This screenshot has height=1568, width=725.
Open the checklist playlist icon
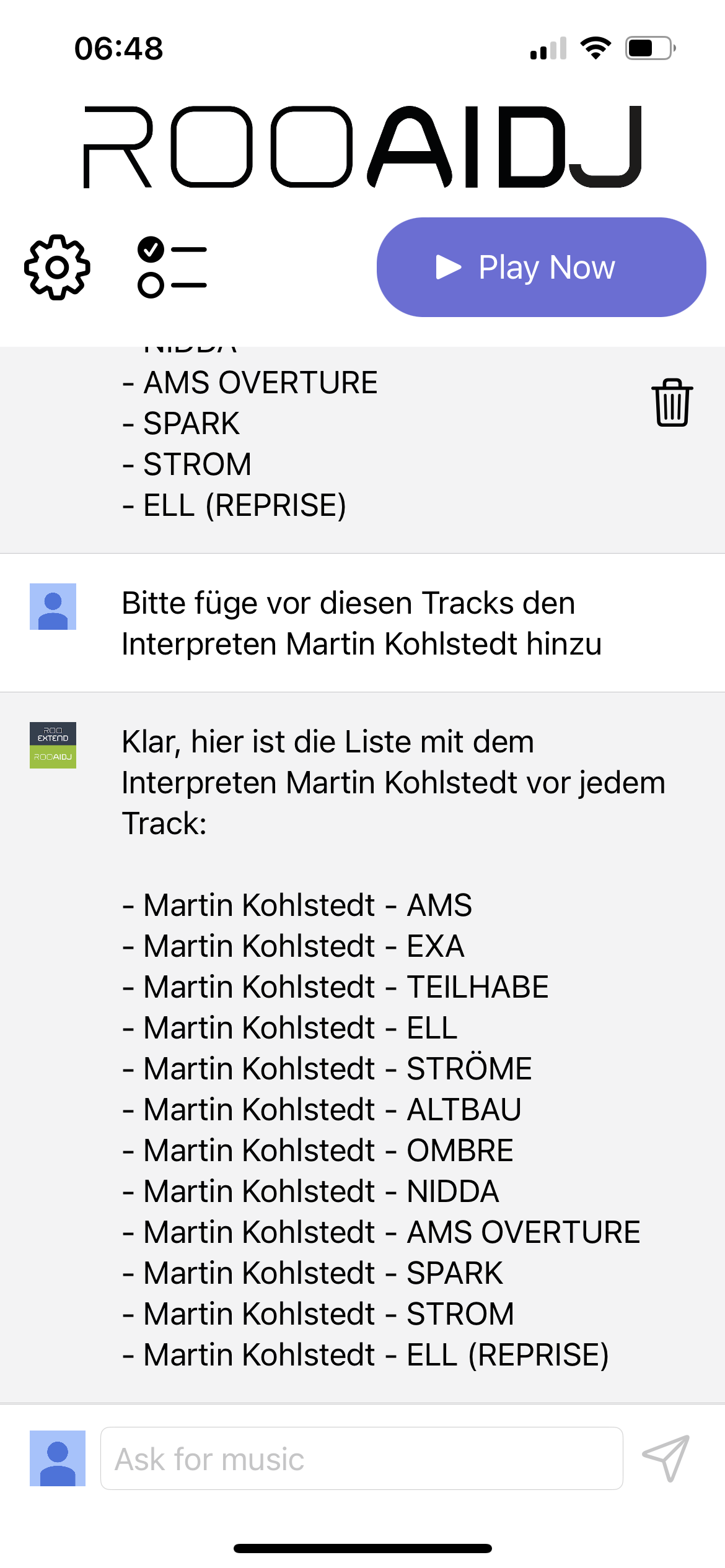[172, 267]
